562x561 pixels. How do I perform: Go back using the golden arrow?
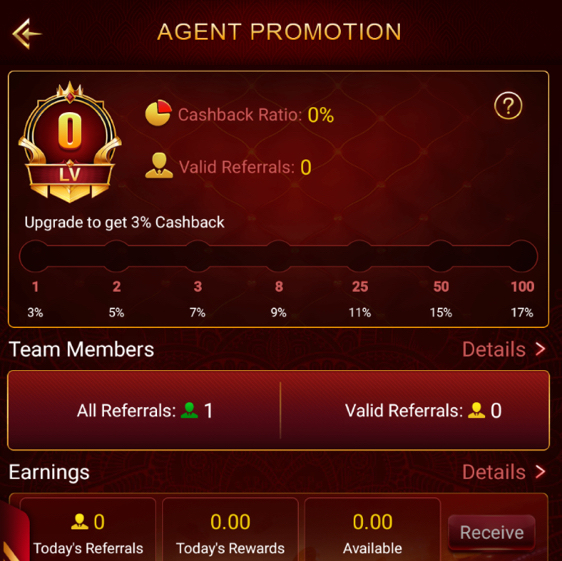coord(27,34)
